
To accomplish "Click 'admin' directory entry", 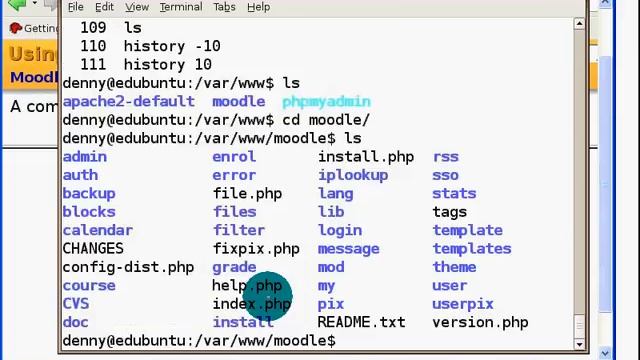I will [85, 157].
